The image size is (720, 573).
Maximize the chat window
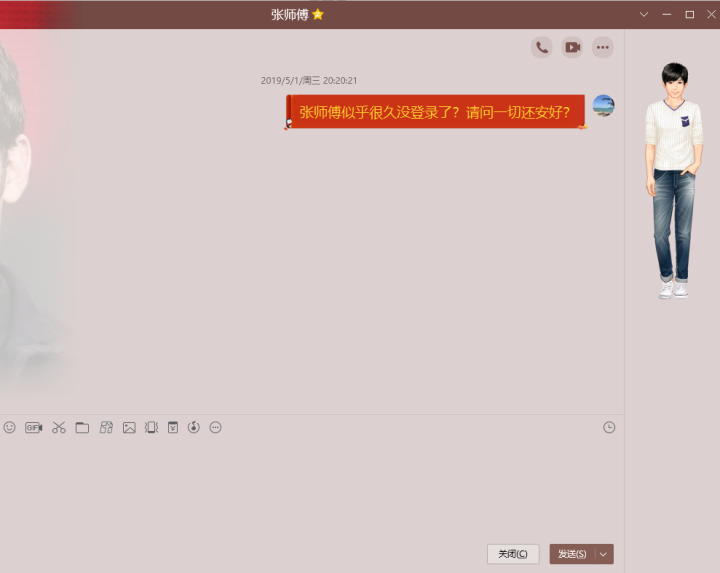pyautogui.click(x=689, y=14)
